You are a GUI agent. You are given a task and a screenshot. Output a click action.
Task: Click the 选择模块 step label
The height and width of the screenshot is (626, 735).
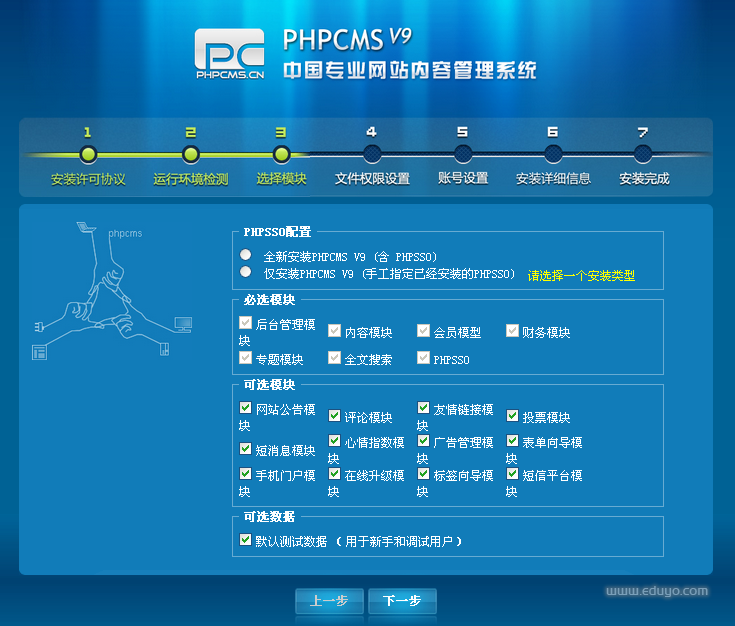pos(281,179)
